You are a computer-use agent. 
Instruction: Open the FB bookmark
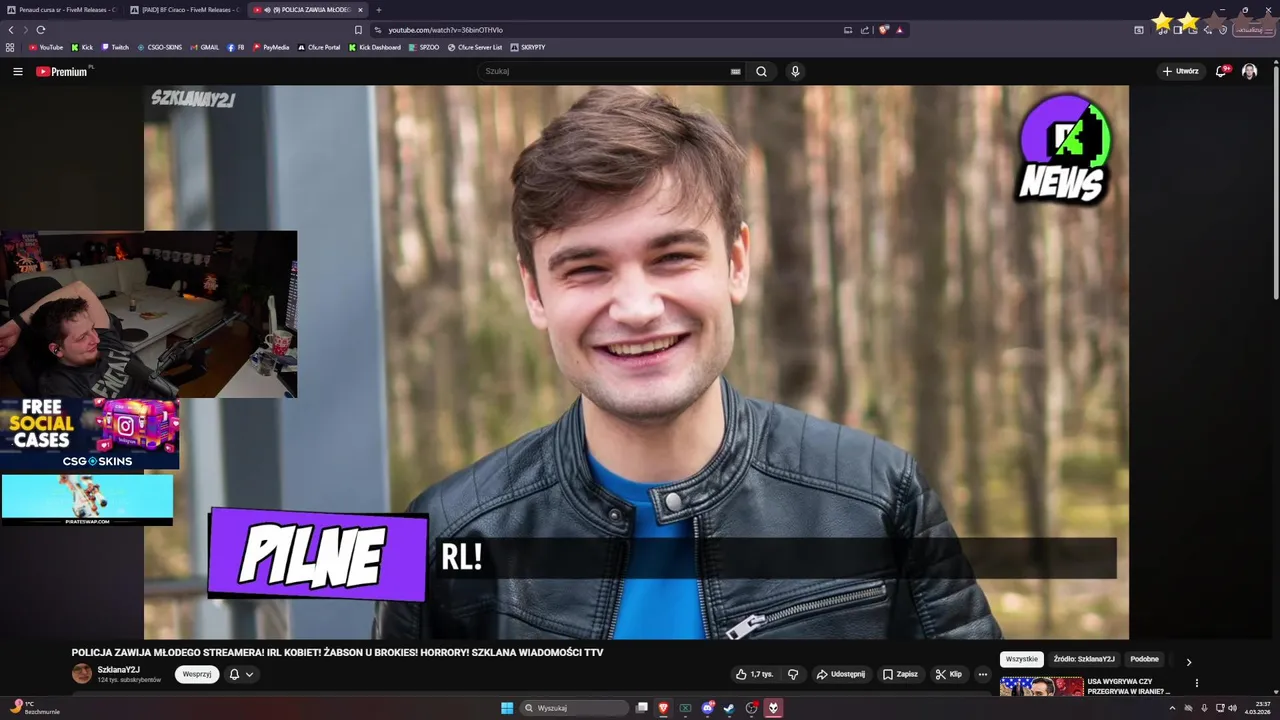(x=236, y=47)
